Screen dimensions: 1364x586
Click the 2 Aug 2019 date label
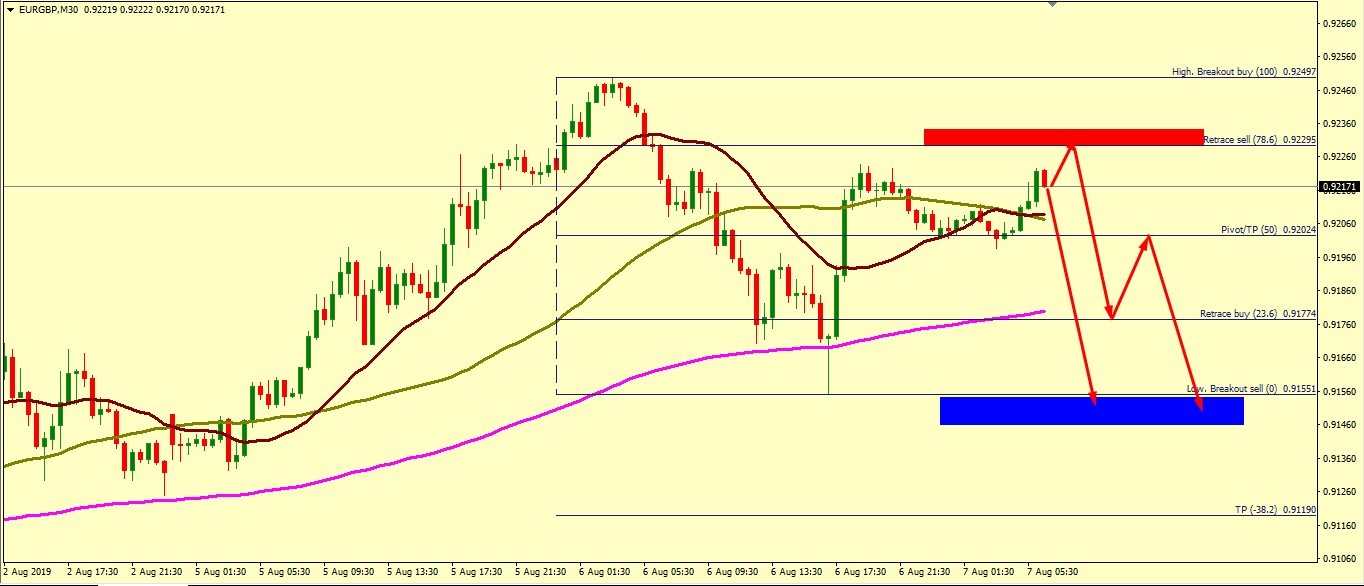[x=26, y=572]
